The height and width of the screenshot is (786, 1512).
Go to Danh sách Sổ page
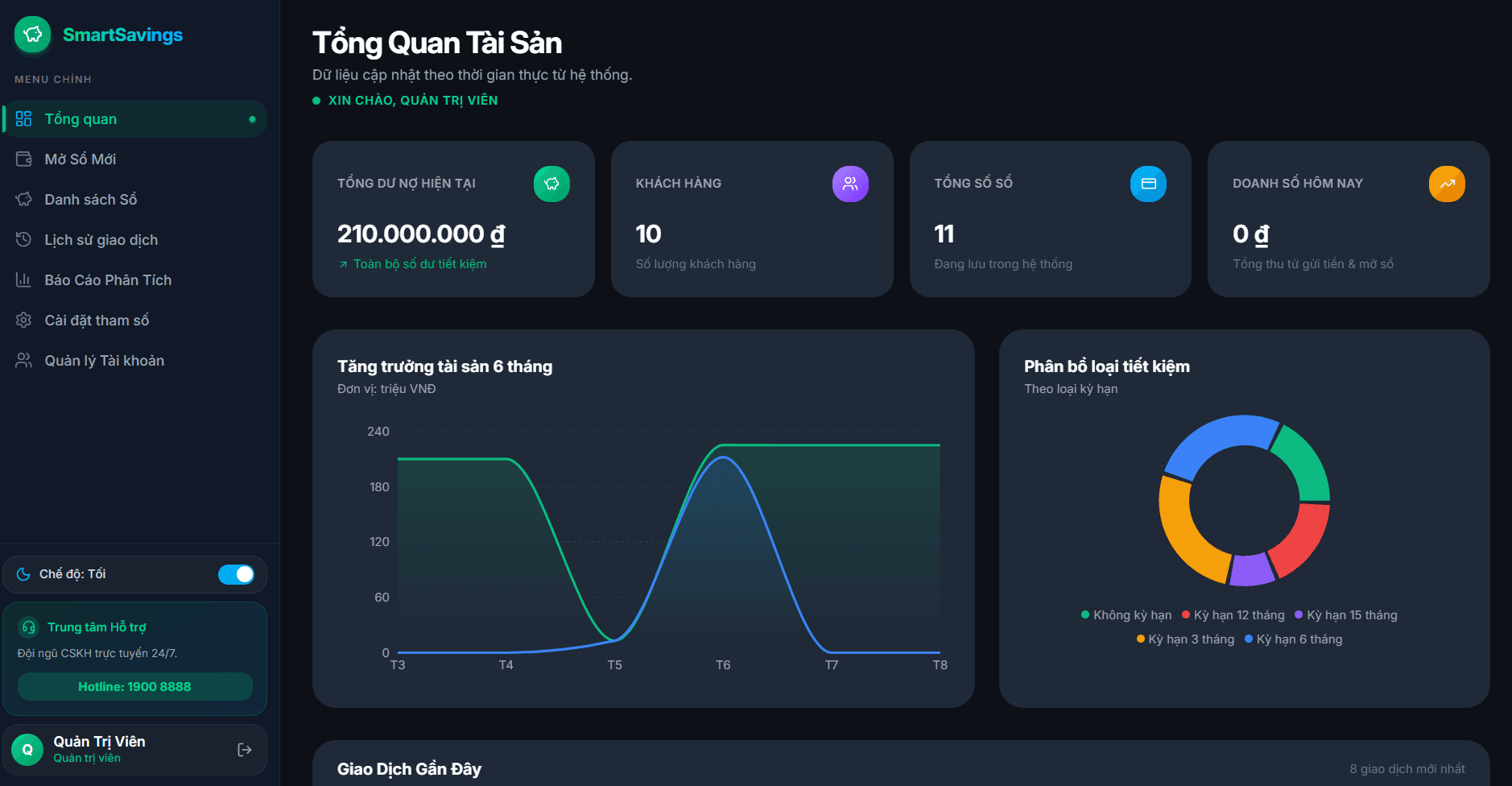point(135,200)
